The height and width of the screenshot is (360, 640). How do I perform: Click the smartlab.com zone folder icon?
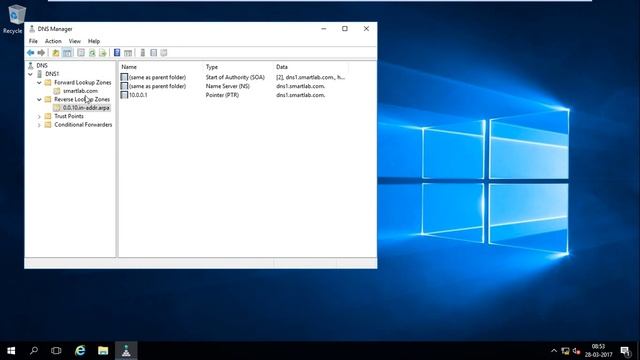57,91
